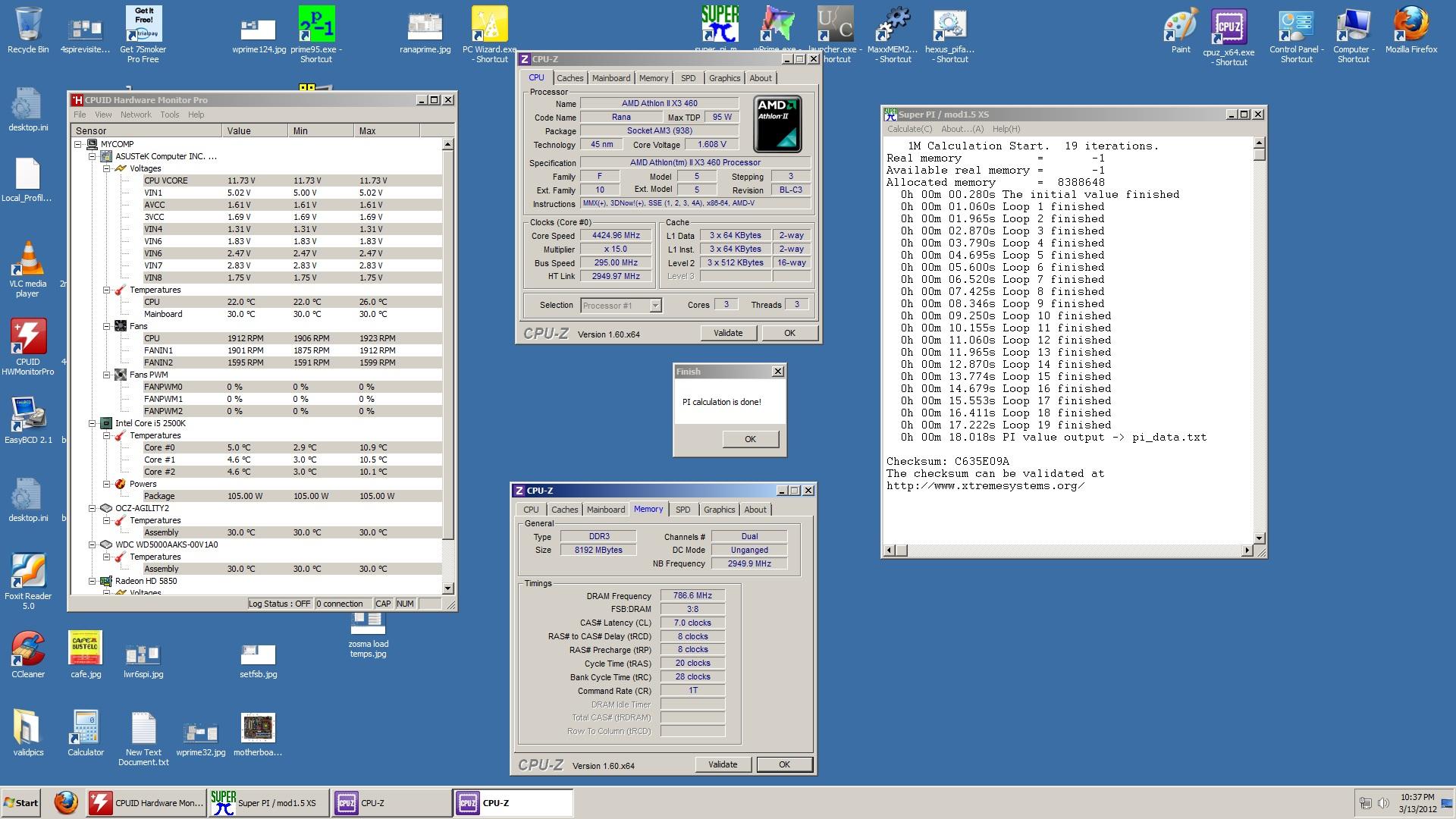Click Super PI horizontal scrollbar right arrow
The width and height of the screenshot is (1456, 819).
click(x=1247, y=550)
